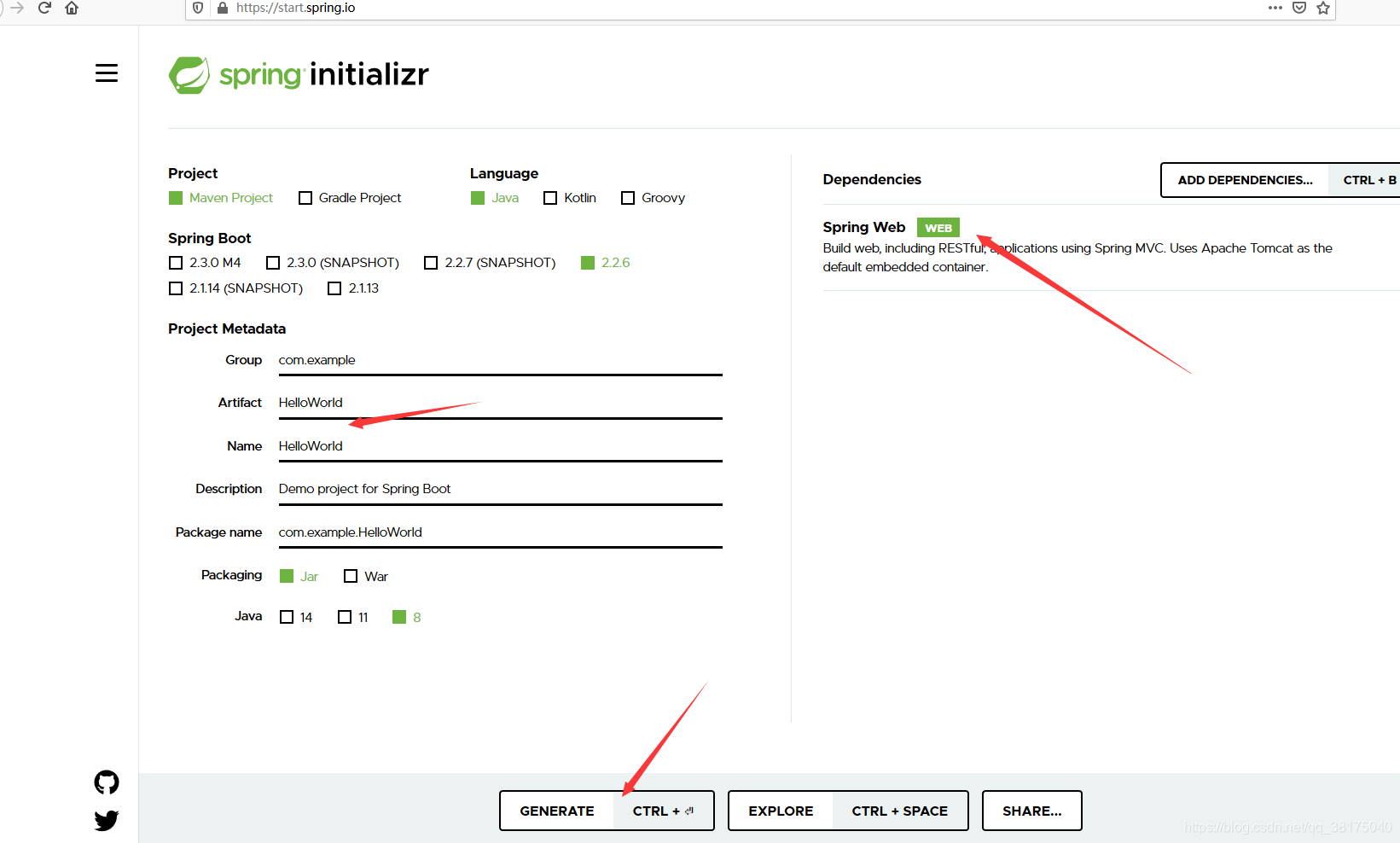
Task: Select Spring Boot 2.1.13
Action: [353, 288]
